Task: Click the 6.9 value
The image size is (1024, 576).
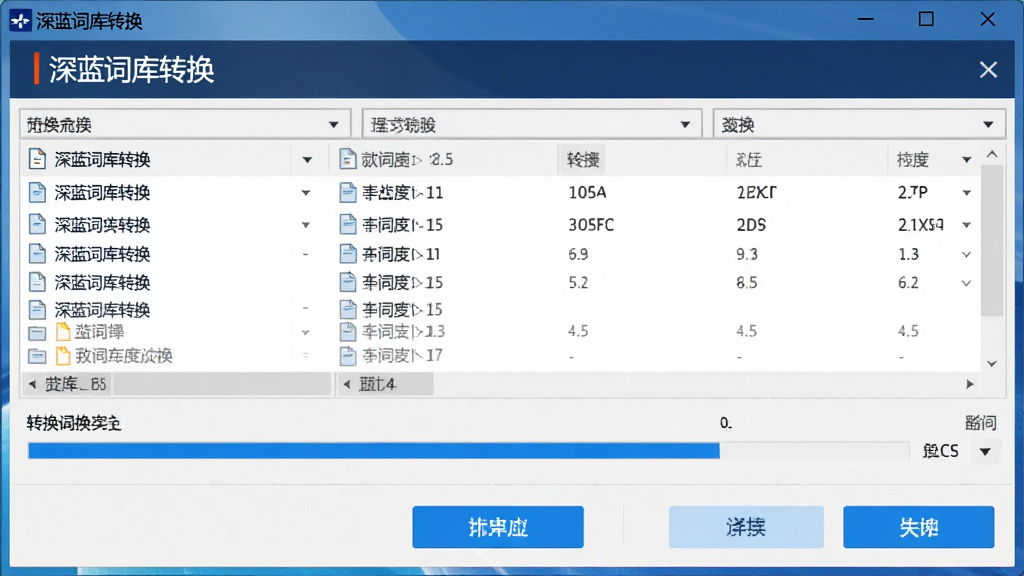Action: coord(578,254)
